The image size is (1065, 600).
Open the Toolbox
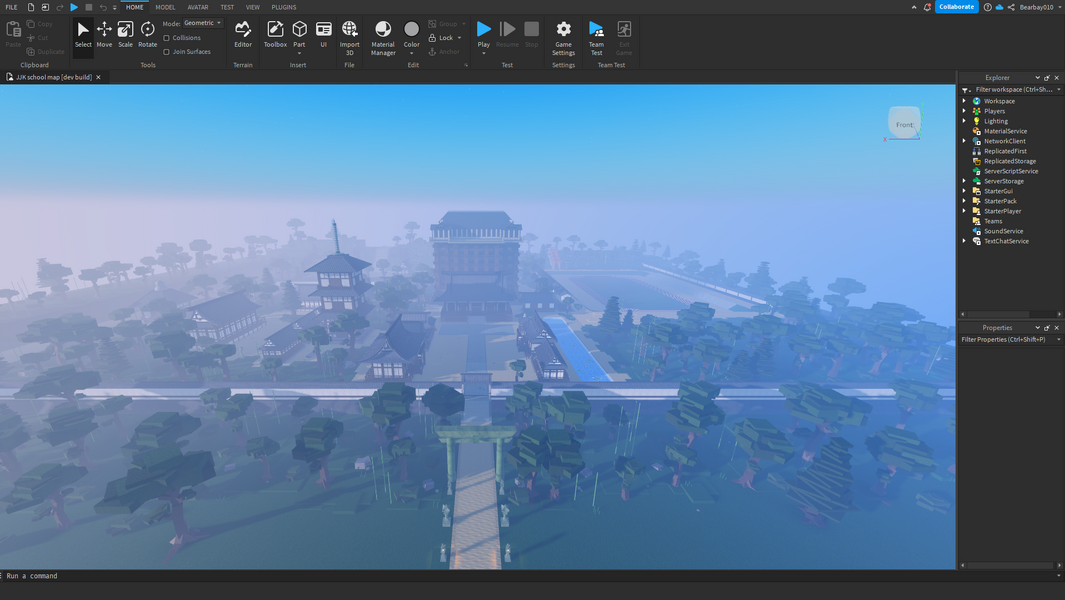(x=275, y=35)
